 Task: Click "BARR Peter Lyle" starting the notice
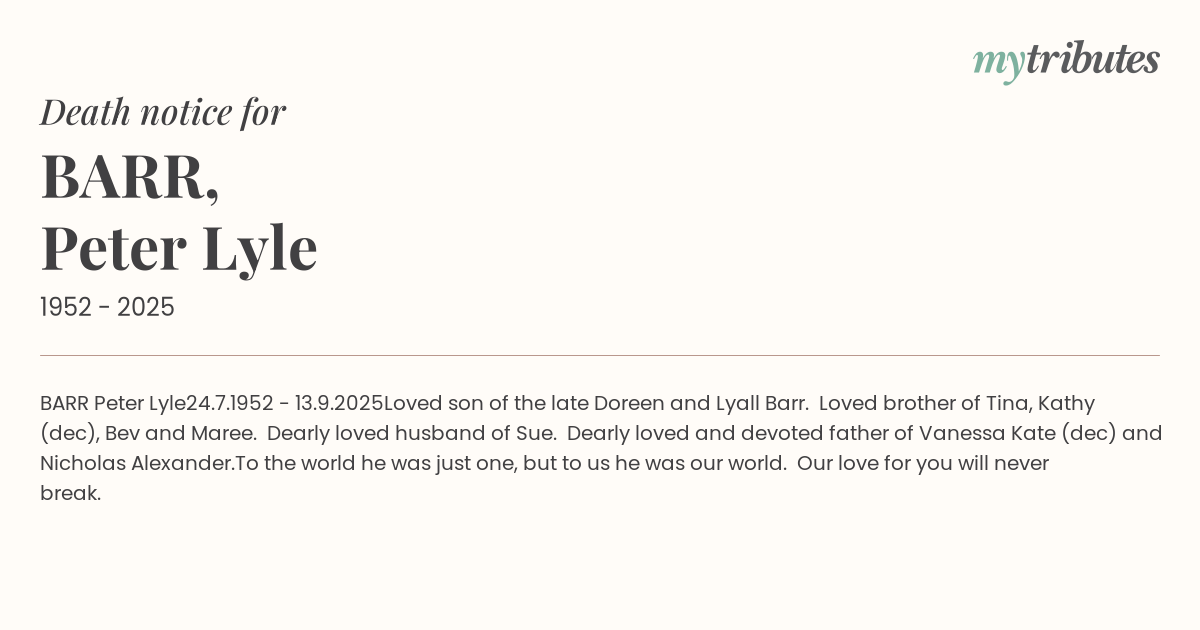pos(112,404)
